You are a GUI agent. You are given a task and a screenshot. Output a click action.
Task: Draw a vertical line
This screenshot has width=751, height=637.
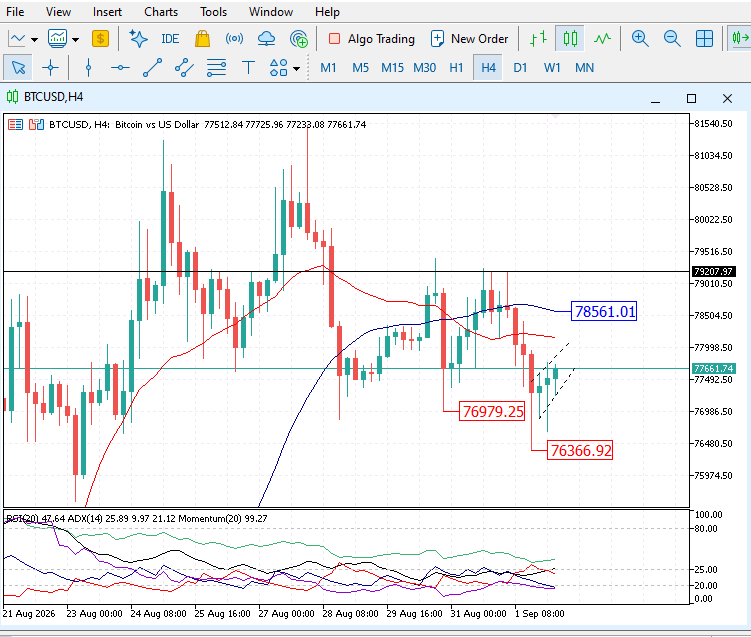pos(88,68)
